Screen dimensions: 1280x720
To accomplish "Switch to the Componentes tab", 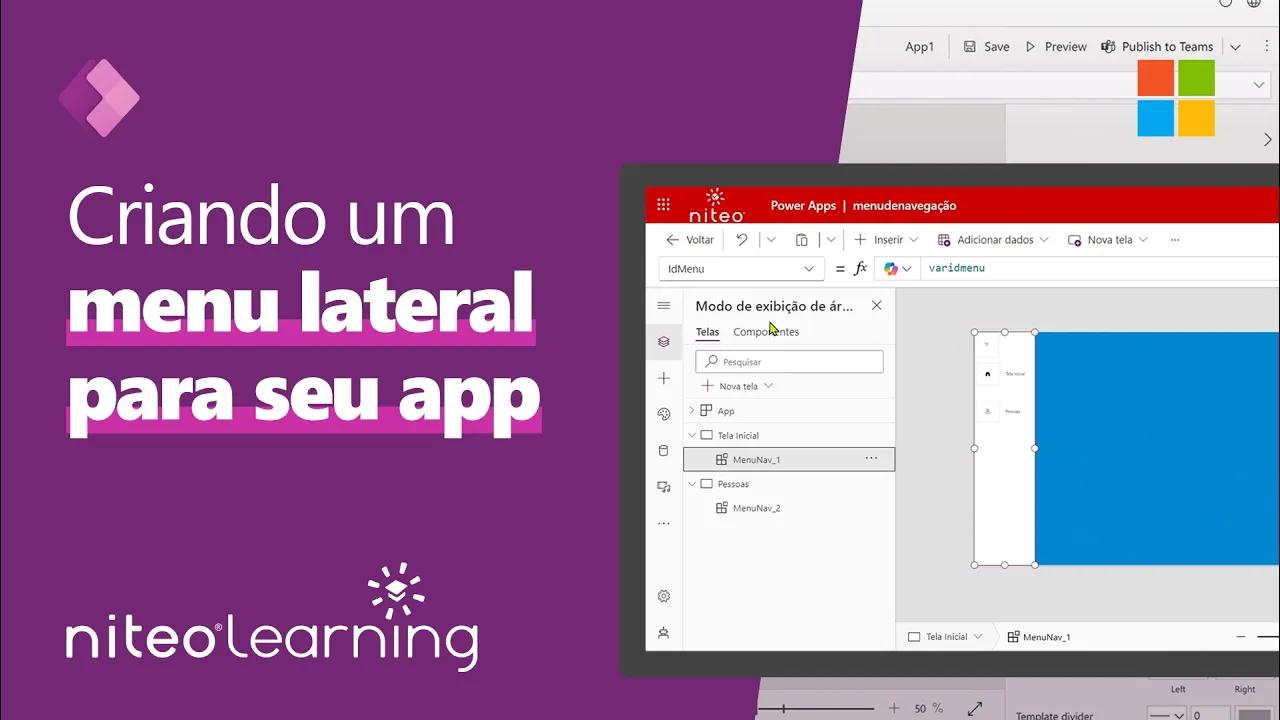I will [766, 332].
